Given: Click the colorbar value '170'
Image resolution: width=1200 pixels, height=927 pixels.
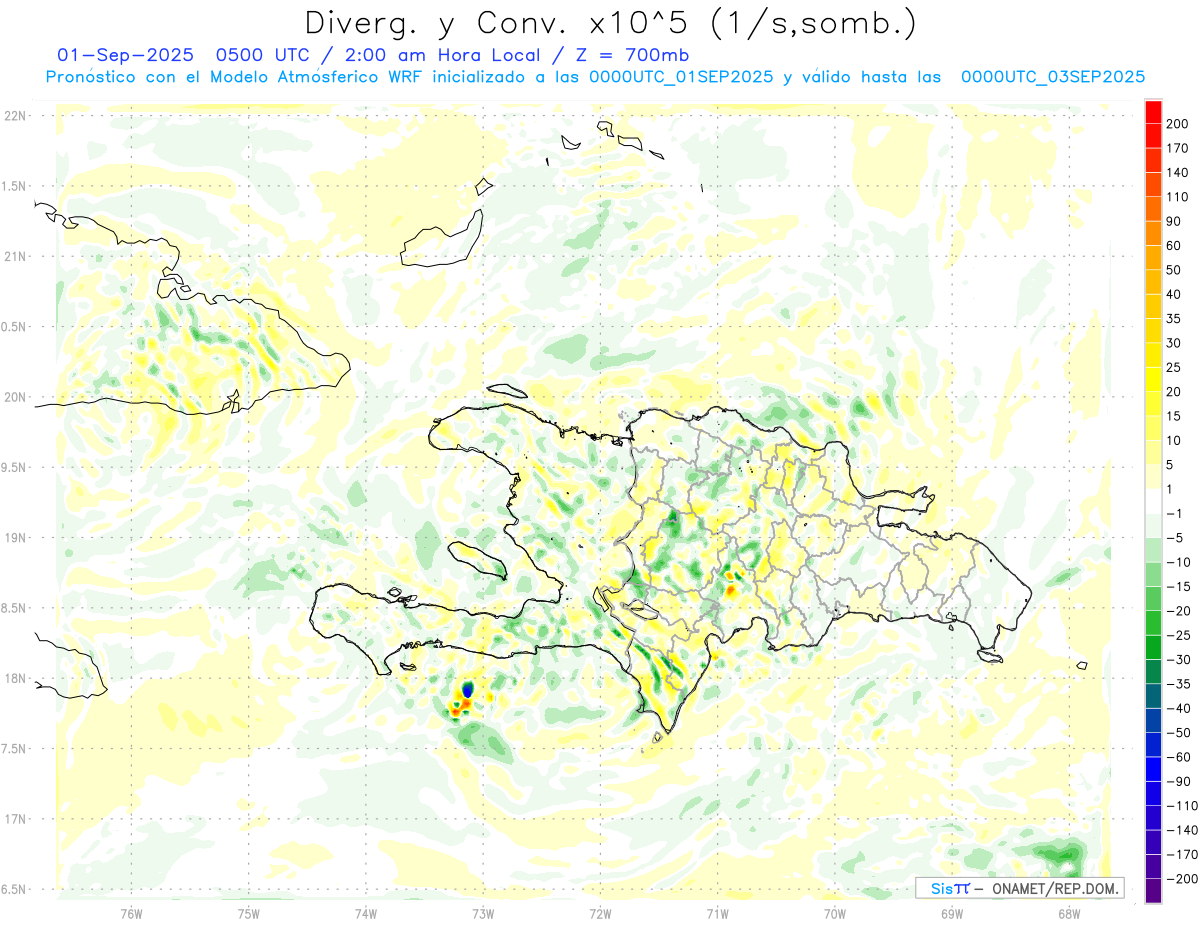Looking at the screenshot, I should (x=1178, y=148).
